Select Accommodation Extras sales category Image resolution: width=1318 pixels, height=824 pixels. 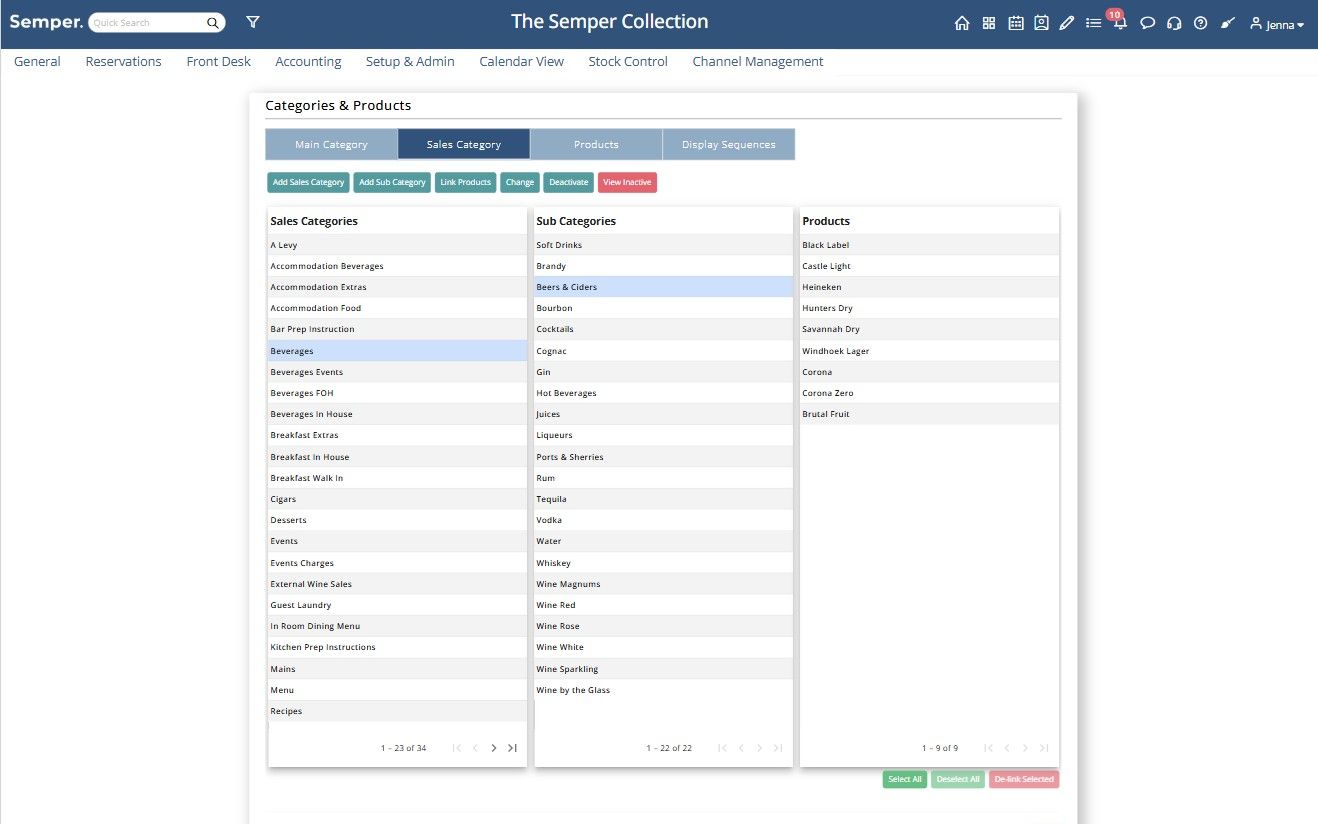pyautogui.click(x=398, y=287)
